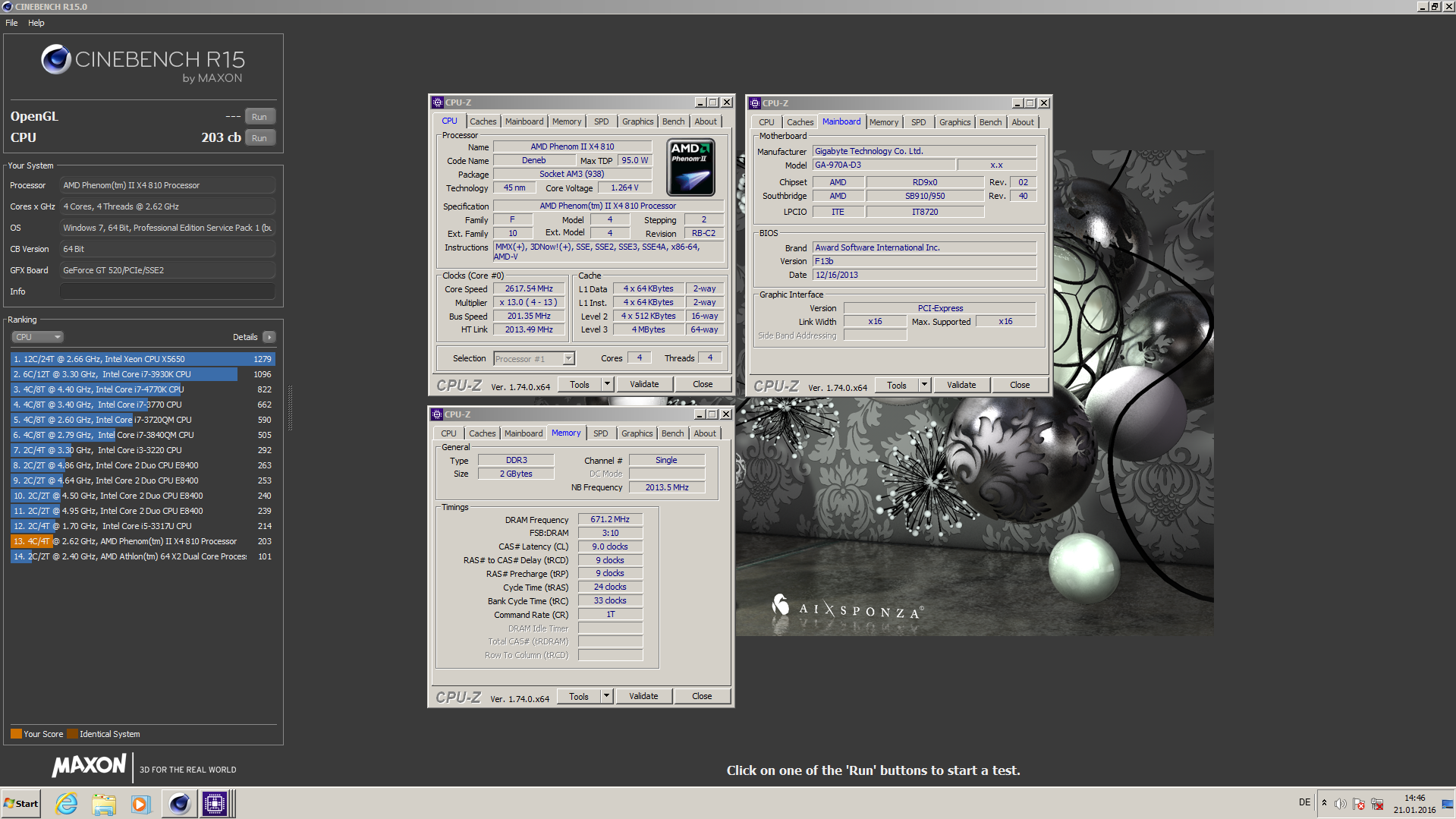
Task: Click the orange Your Score legend swatch
Action: point(16,734)
